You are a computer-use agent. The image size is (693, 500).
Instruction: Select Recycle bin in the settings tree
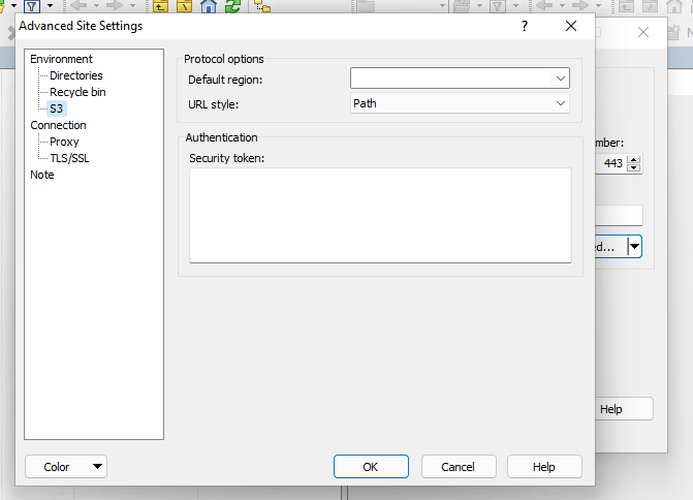click(78, 92)
